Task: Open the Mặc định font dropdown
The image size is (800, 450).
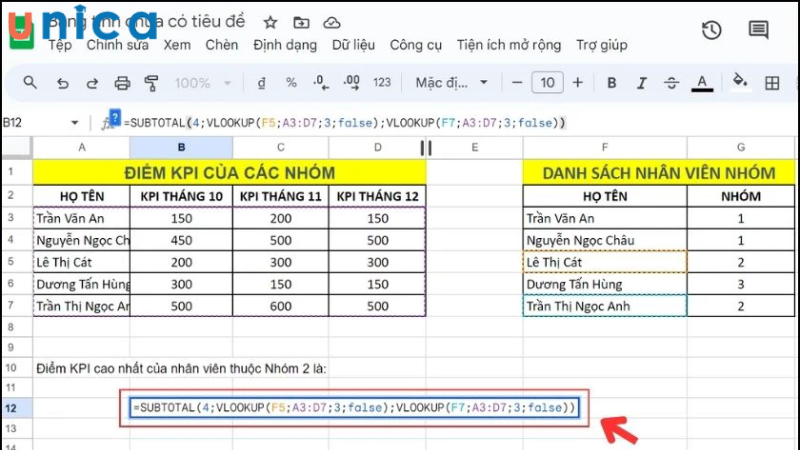Action: tap(452, 83)
